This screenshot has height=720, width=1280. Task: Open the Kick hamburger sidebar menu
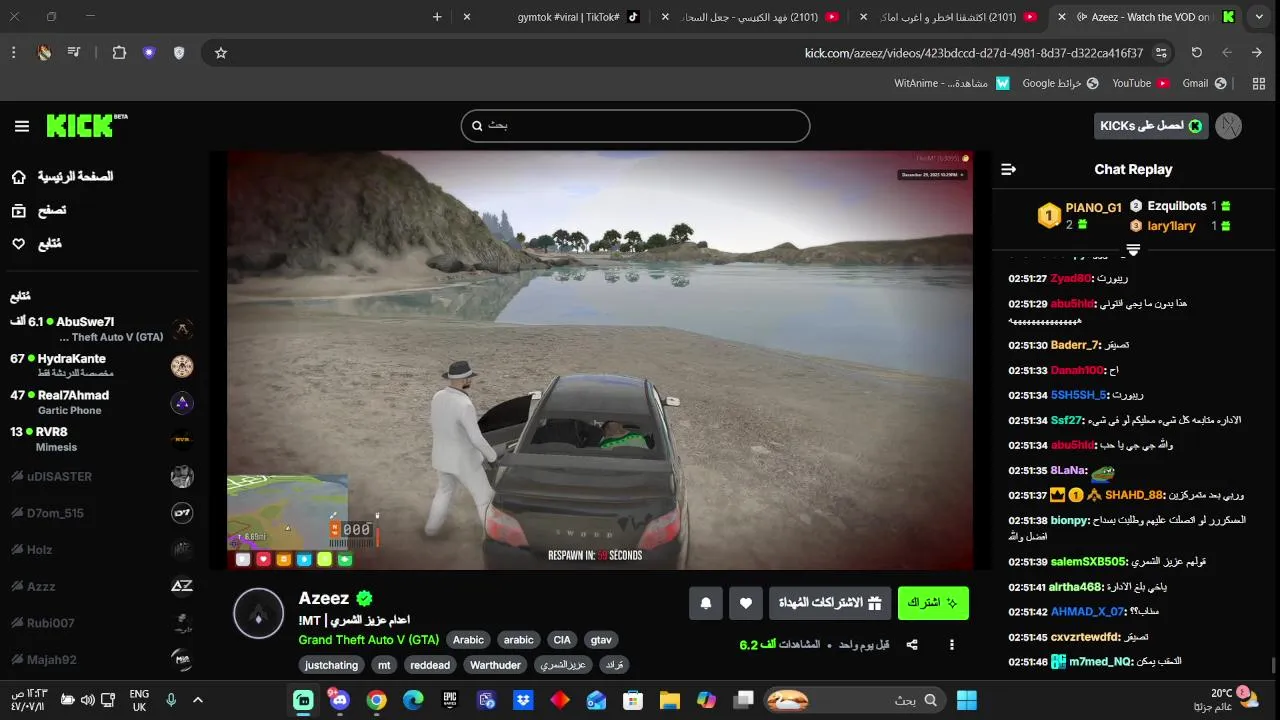point(22,126)
